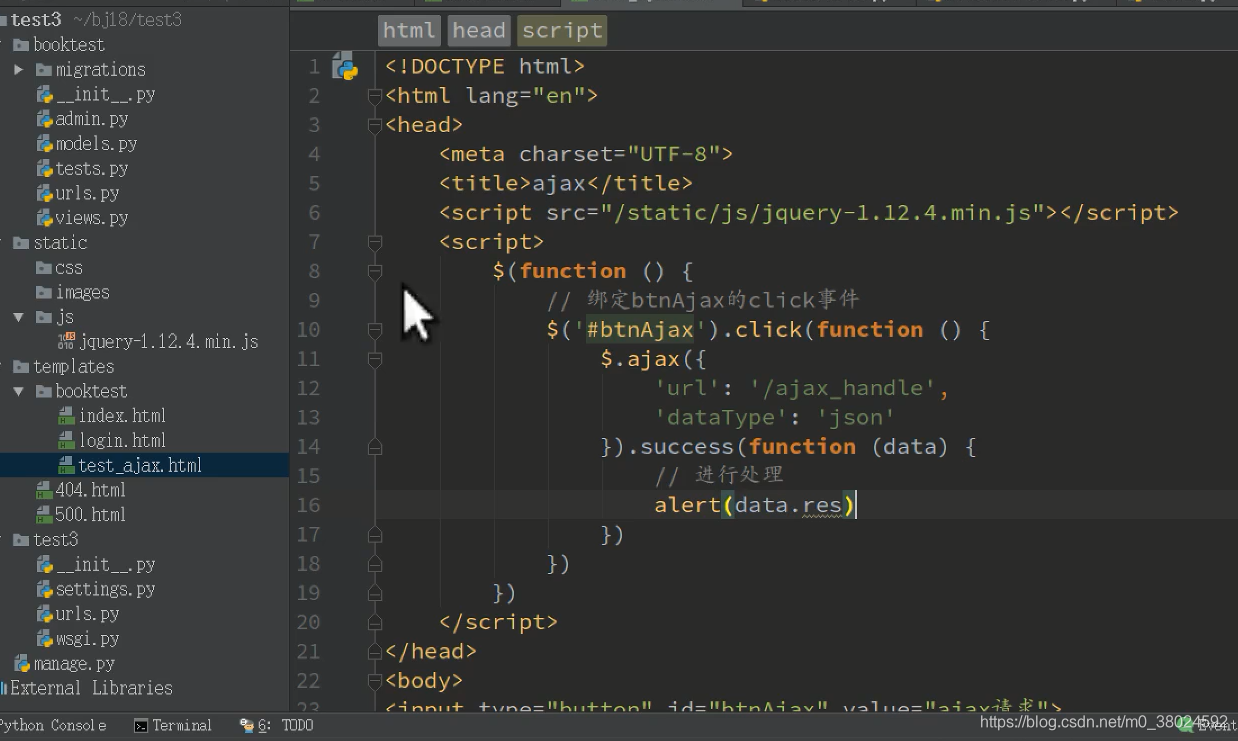Click the Python icon beside manage.py
Image resolution: width=1238 pixels, height=741 pixels.
[22, 664]
